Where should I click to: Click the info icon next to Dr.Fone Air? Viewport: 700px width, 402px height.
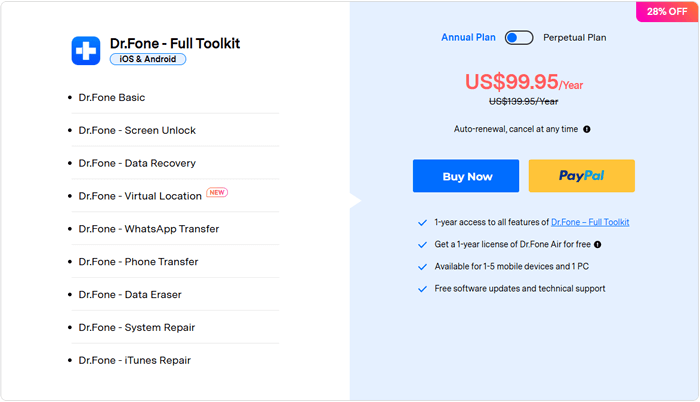coord(597,244)
